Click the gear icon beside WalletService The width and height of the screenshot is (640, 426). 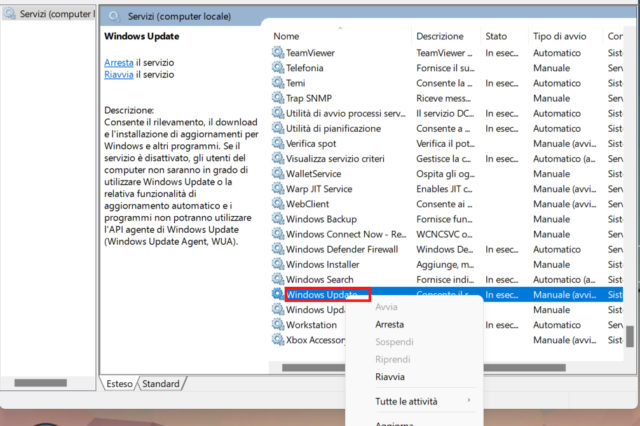point(278,173)
